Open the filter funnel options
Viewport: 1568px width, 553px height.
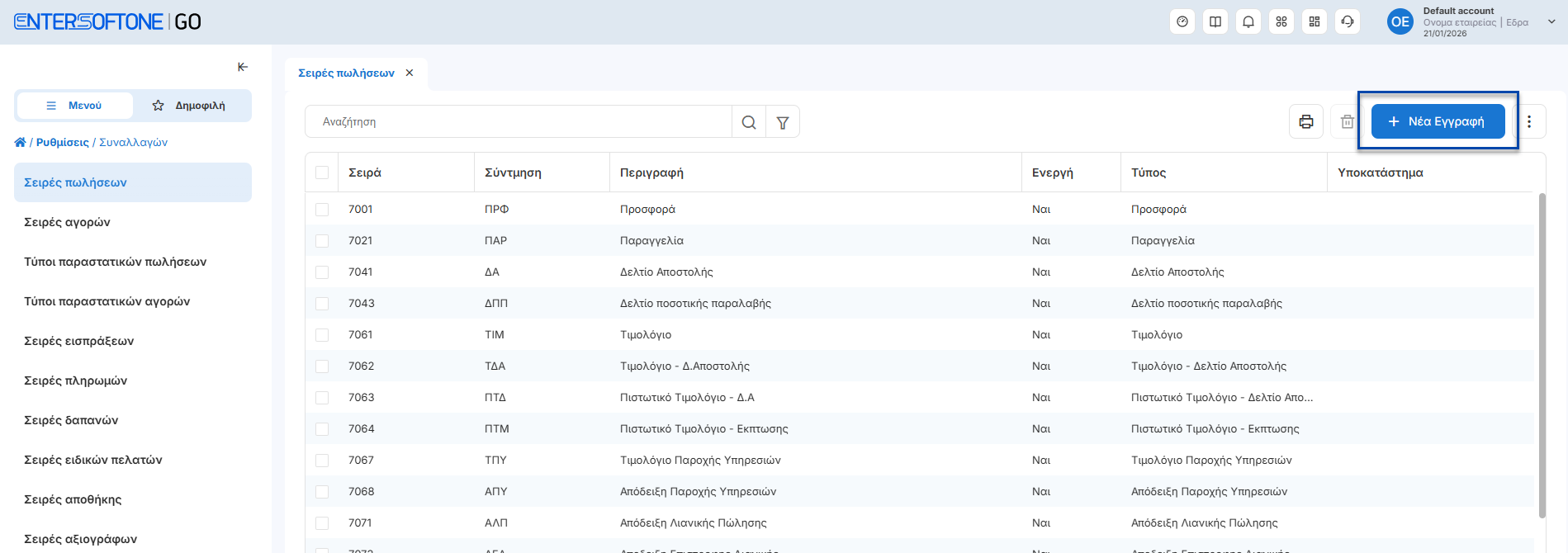point(783,122)
